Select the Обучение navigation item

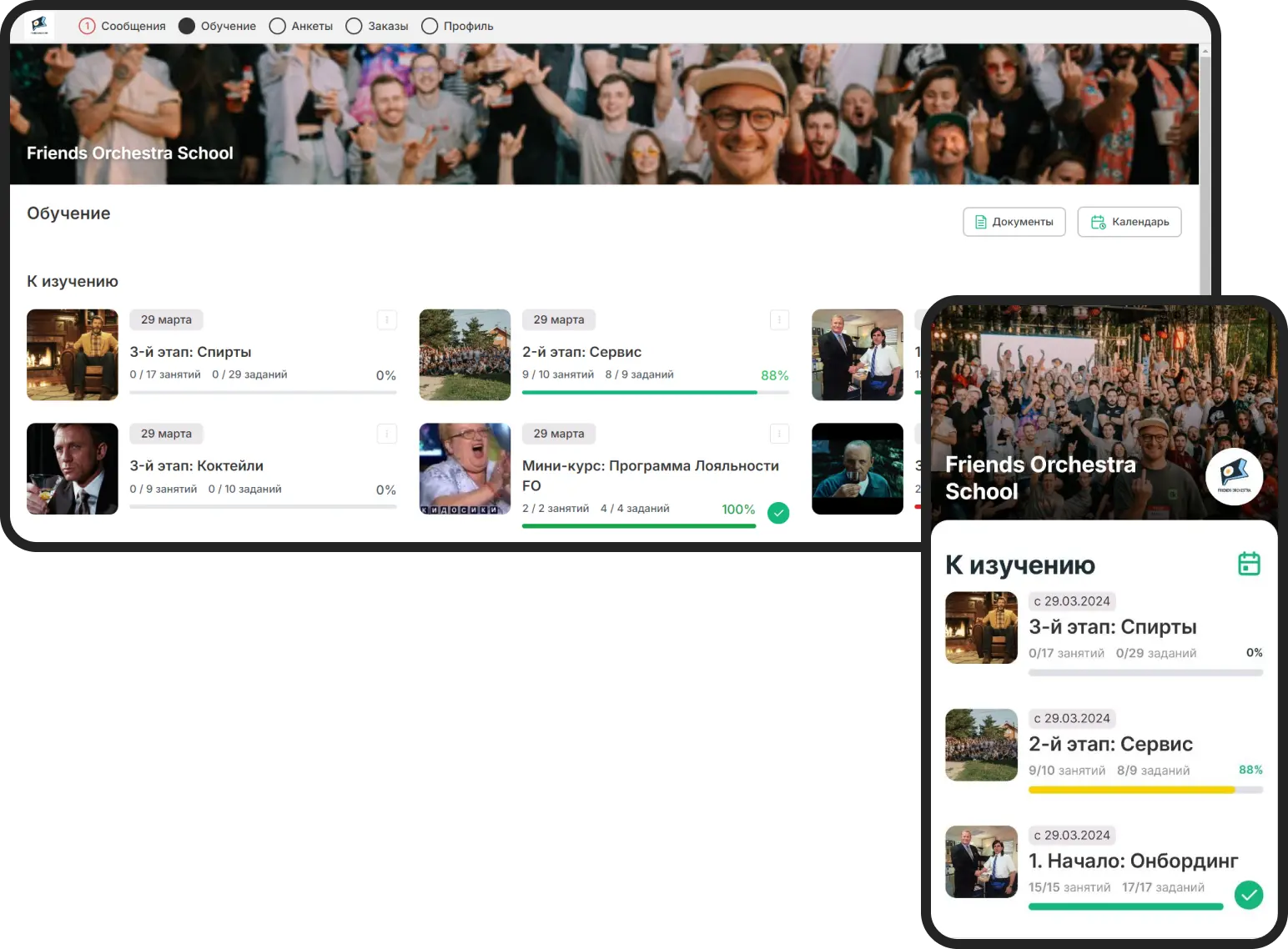[x=218, y=26]
